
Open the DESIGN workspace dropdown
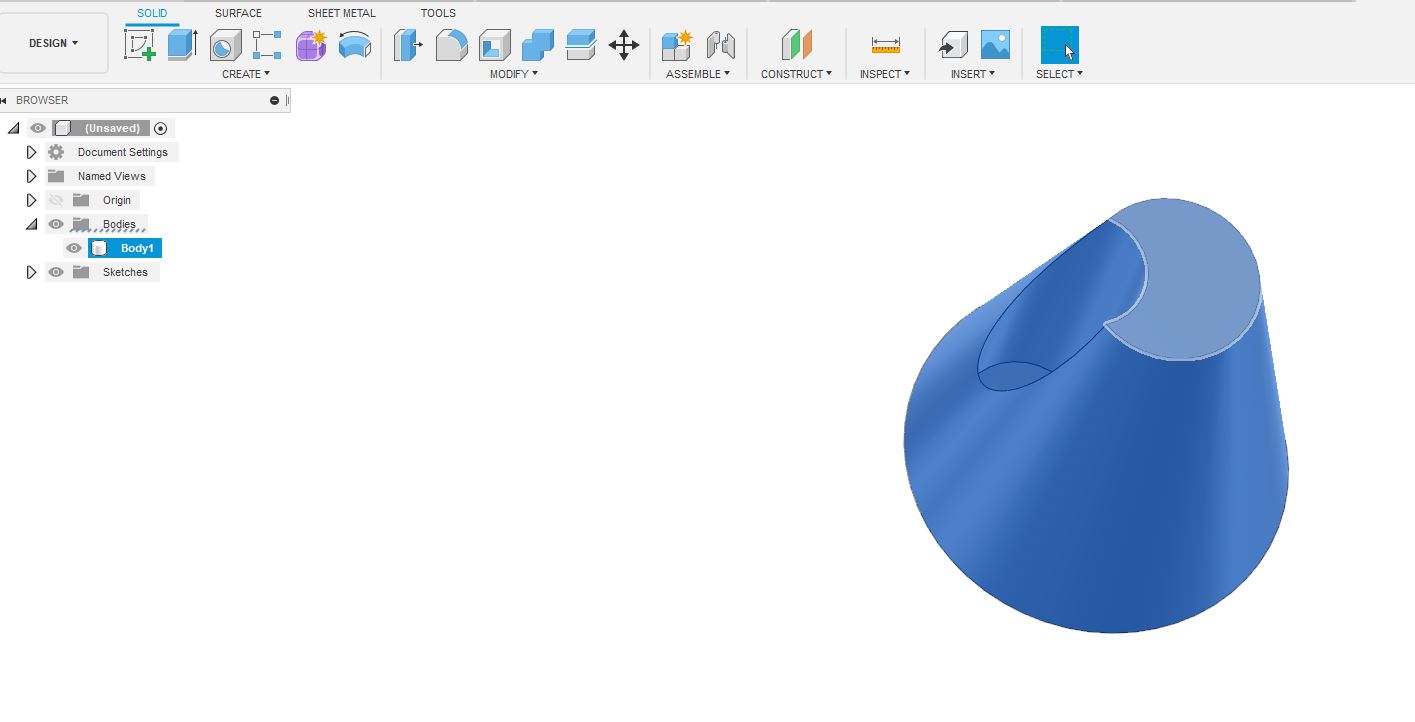[54, 43]
